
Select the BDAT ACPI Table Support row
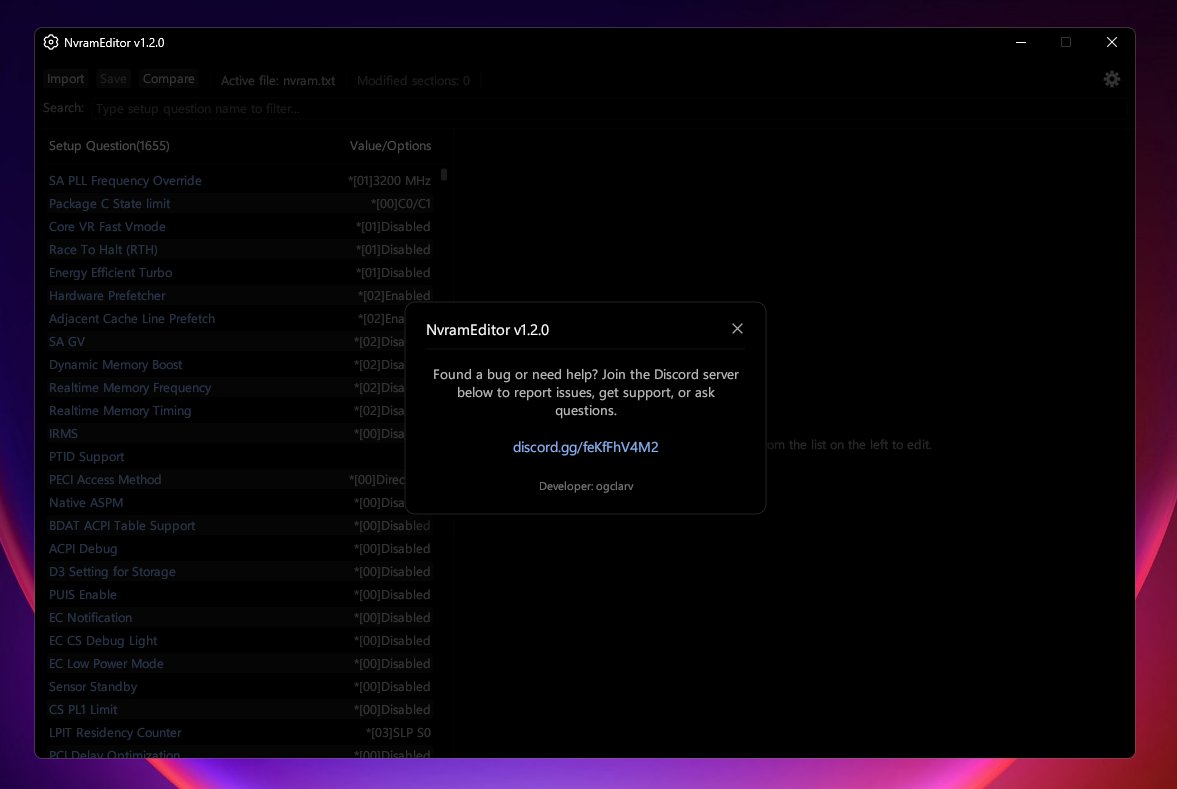(x=239, y=525)
